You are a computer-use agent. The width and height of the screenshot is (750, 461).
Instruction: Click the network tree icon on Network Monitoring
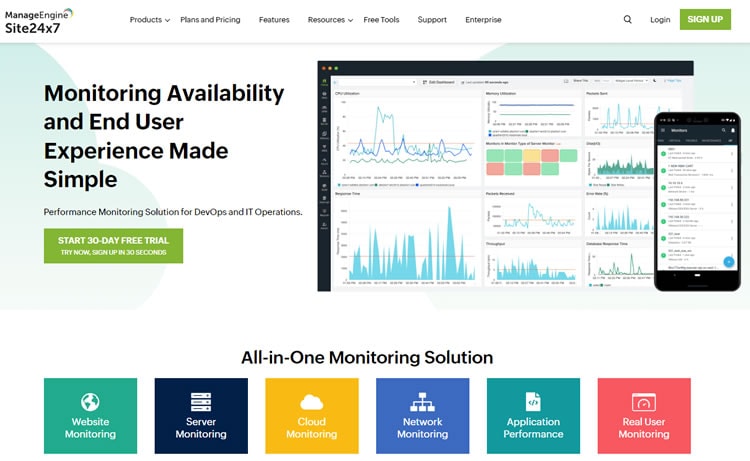pos(422,402)
